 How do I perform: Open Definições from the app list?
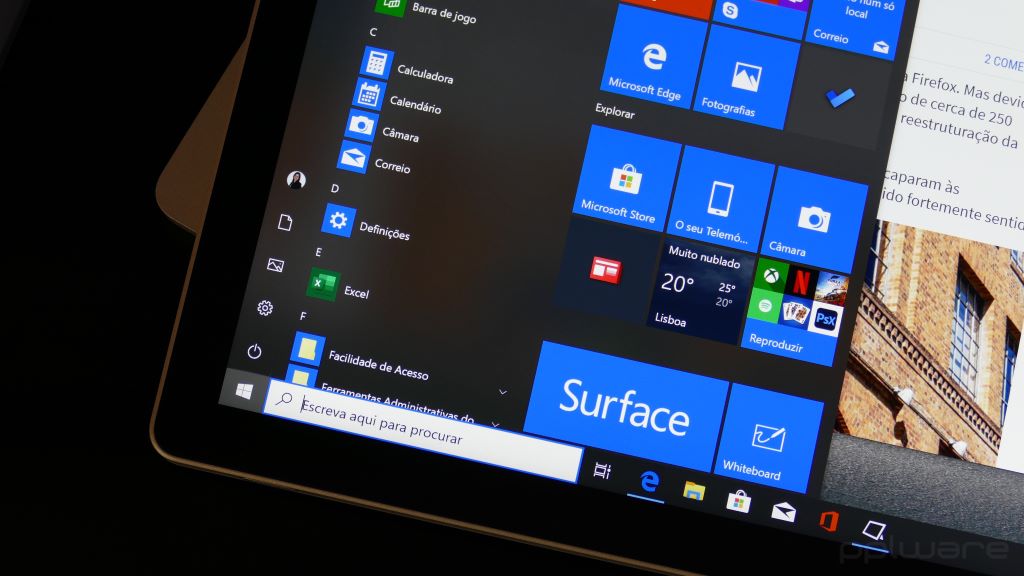(x=366, y=225)
